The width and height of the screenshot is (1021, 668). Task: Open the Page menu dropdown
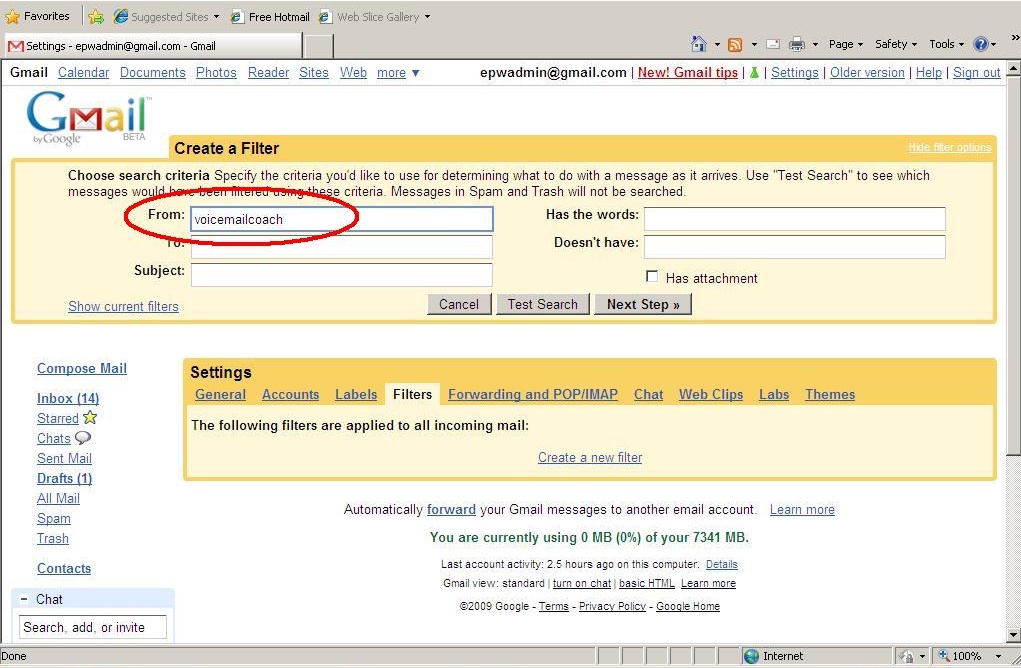tap(845, 44)
